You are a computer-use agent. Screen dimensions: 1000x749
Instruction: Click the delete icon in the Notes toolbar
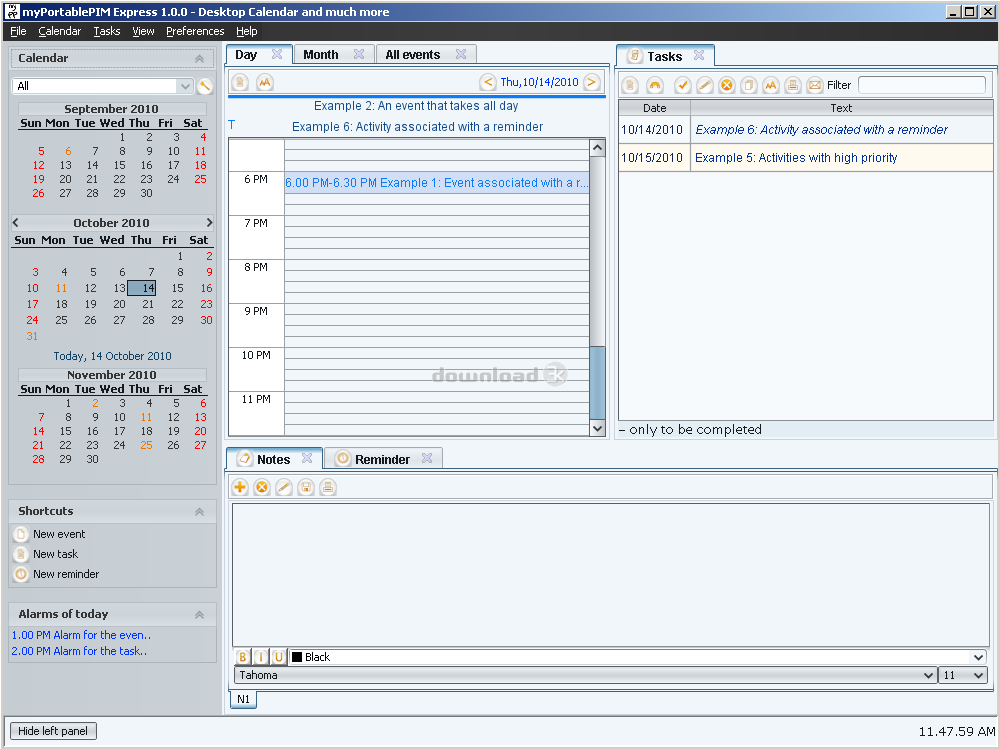pos(261,487)
